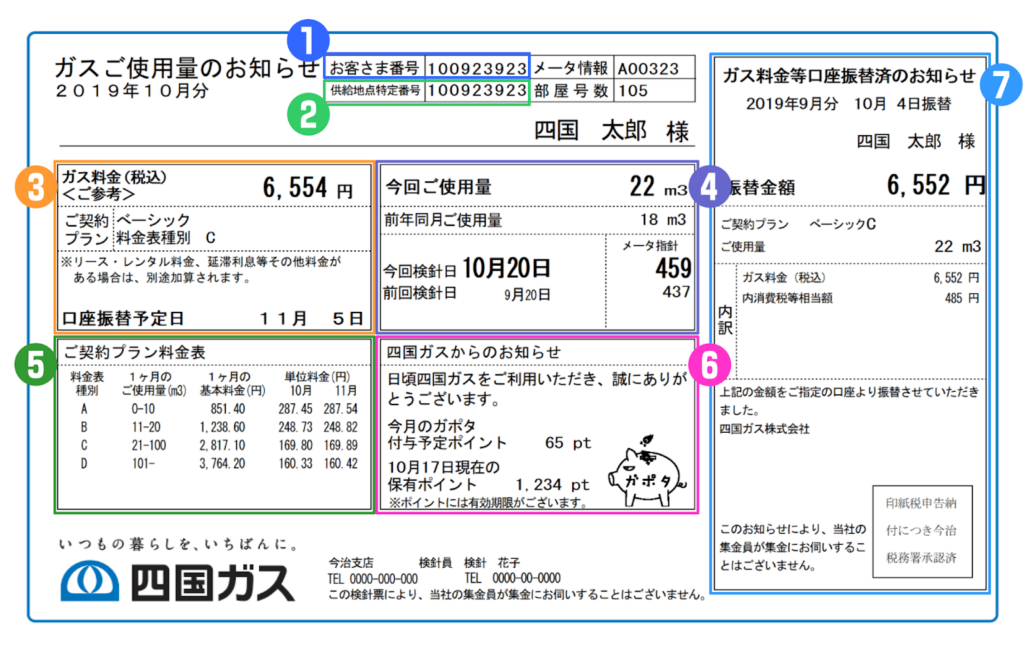Select room number value 105
Image resolution: width=1024 pixels, height=653 pixels.
pyautogui.click(x=633, y=91)
